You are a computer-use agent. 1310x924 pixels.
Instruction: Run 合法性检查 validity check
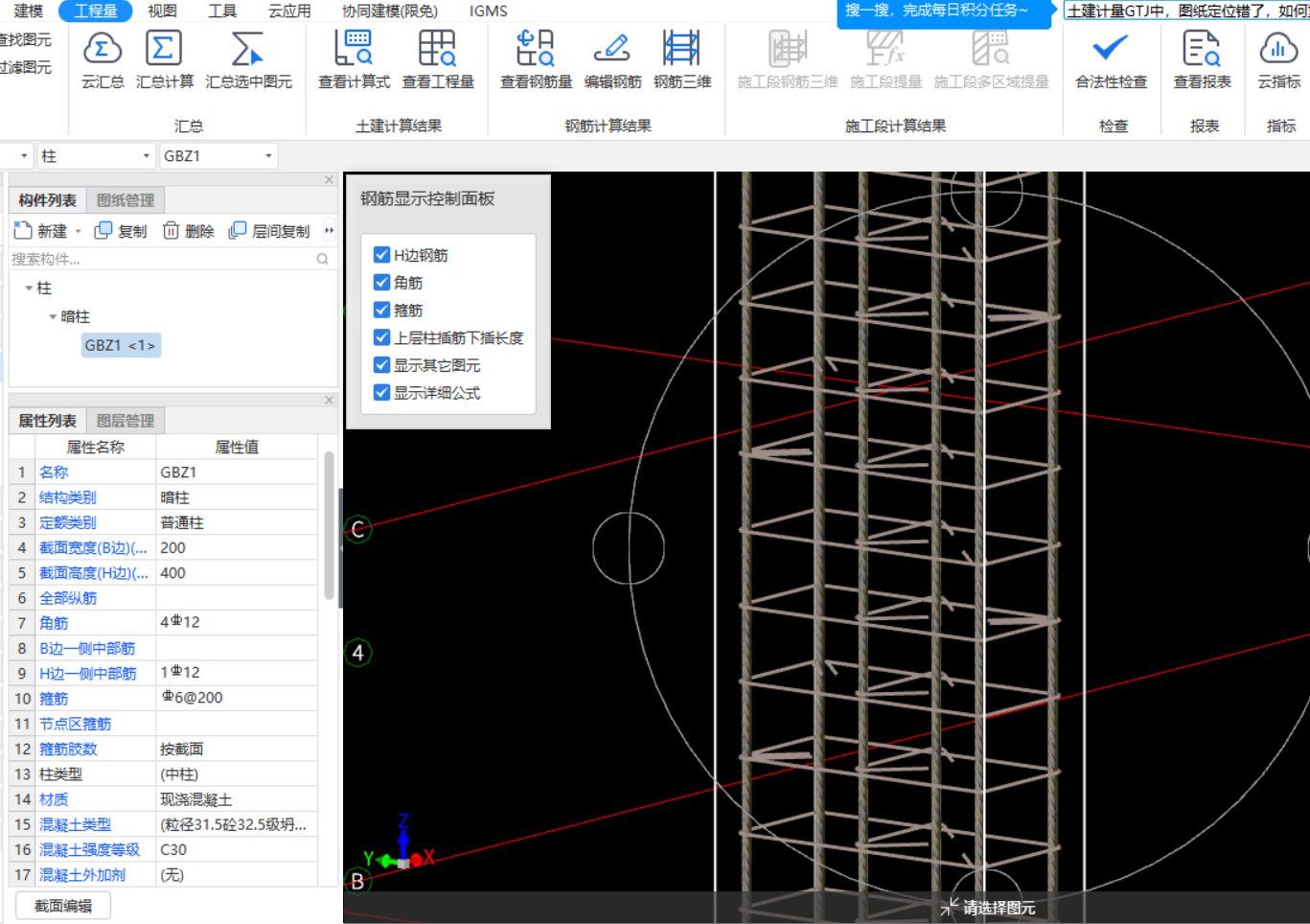click(x=1111, y=59)
